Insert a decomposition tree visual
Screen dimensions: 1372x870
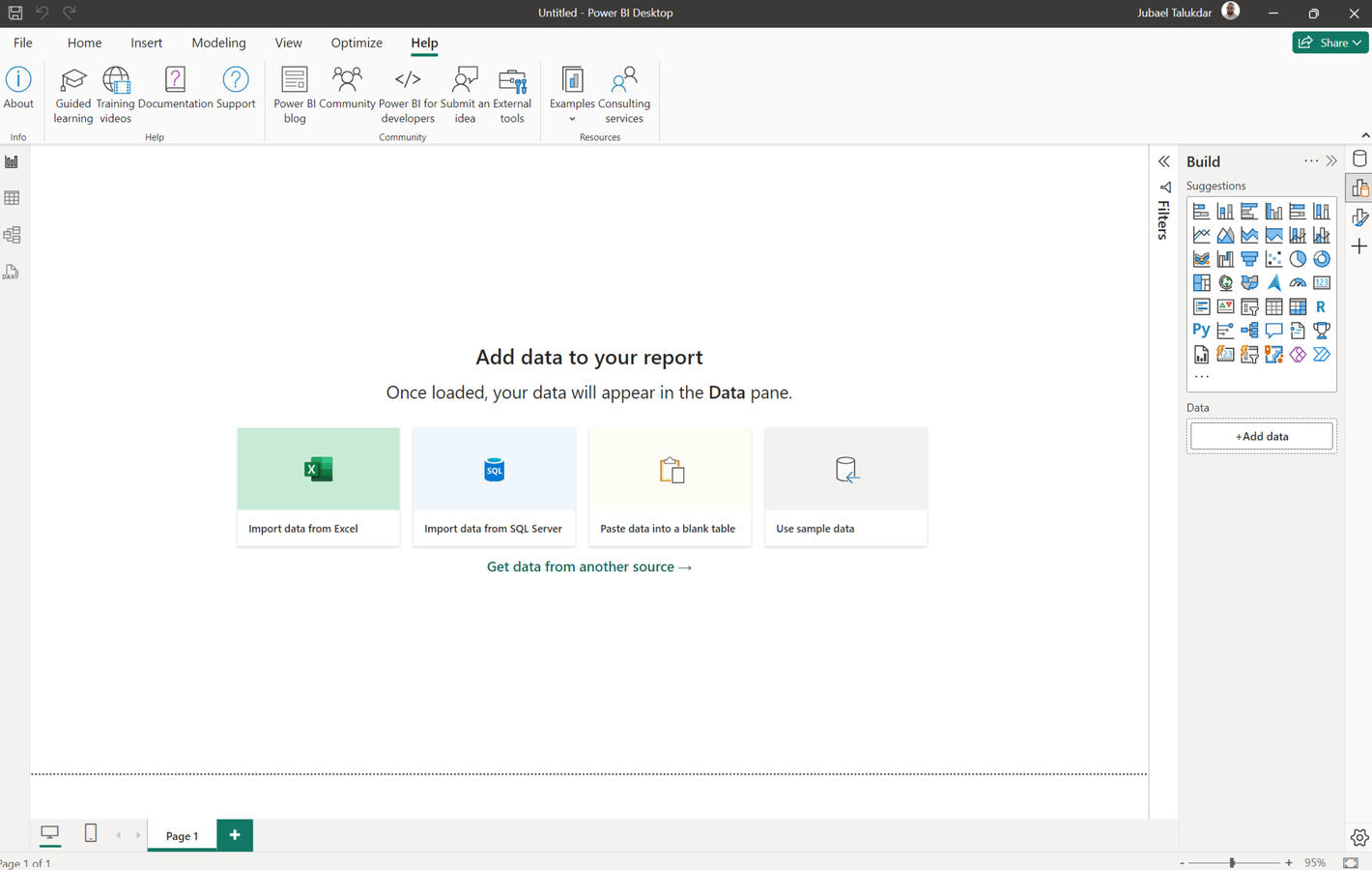(1249, 330)
